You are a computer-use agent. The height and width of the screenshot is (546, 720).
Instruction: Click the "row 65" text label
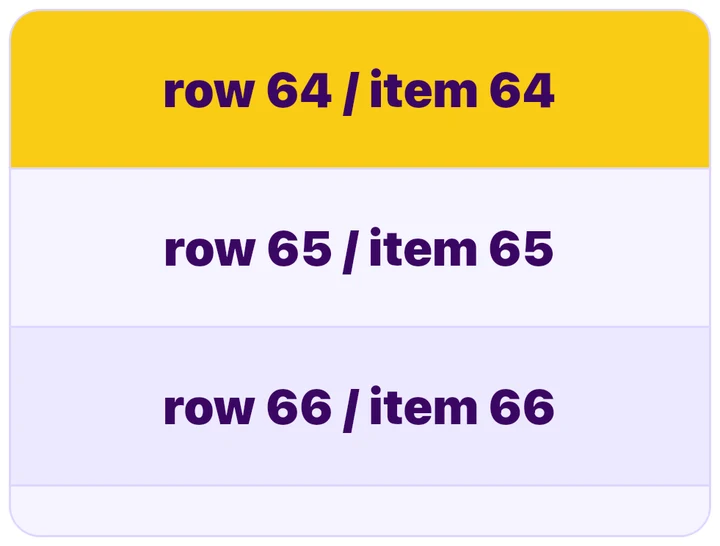(248, 248)
